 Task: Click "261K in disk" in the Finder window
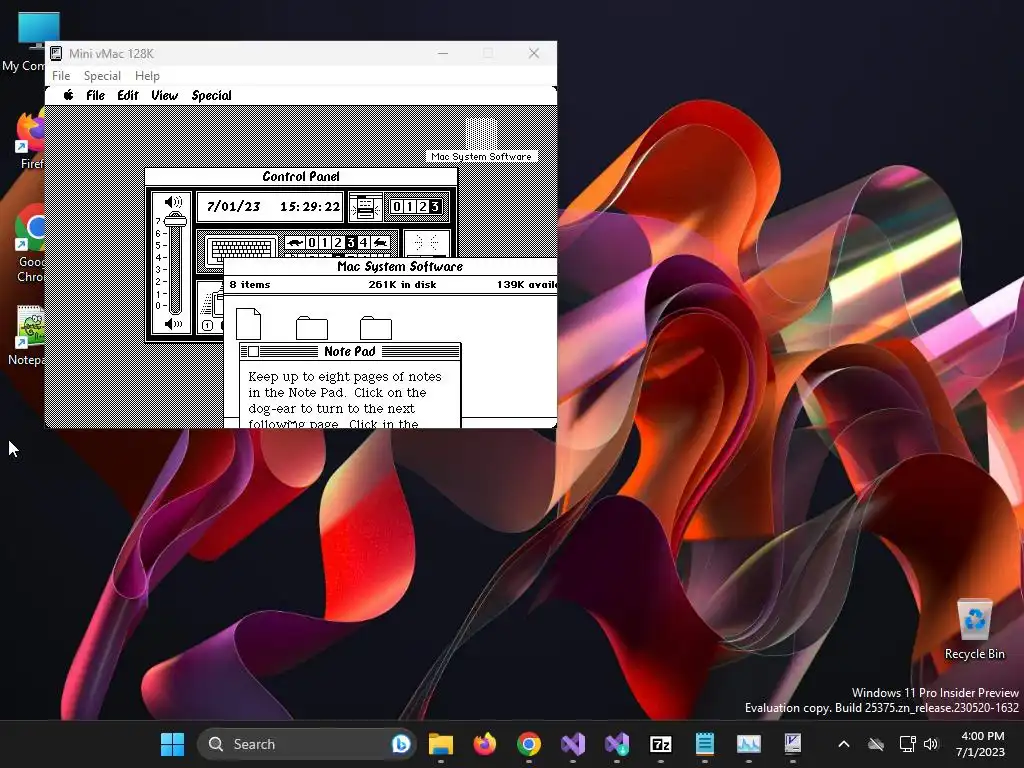click(x=402, y=285)
